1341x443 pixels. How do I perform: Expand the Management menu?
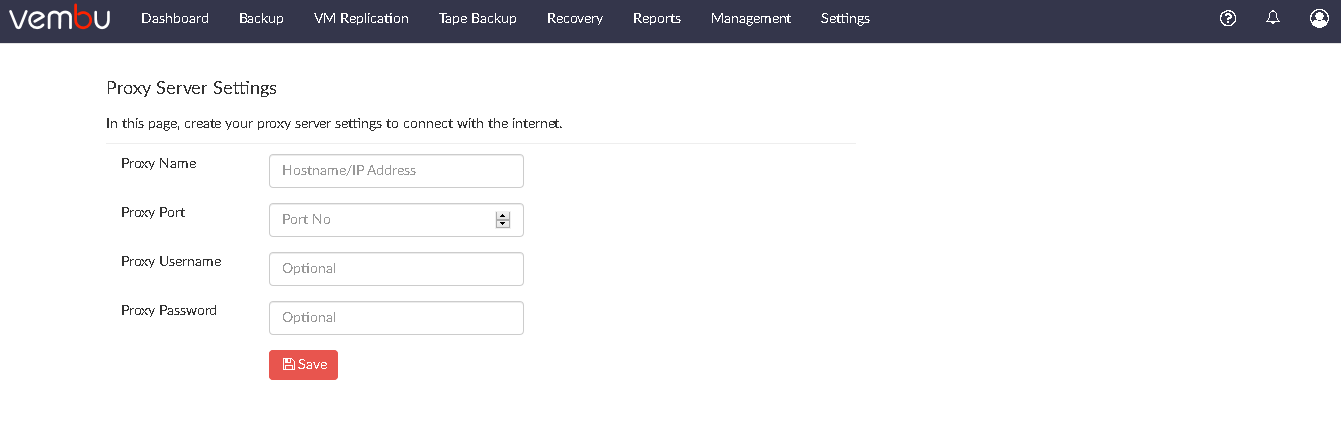click(x=751, y=18)
